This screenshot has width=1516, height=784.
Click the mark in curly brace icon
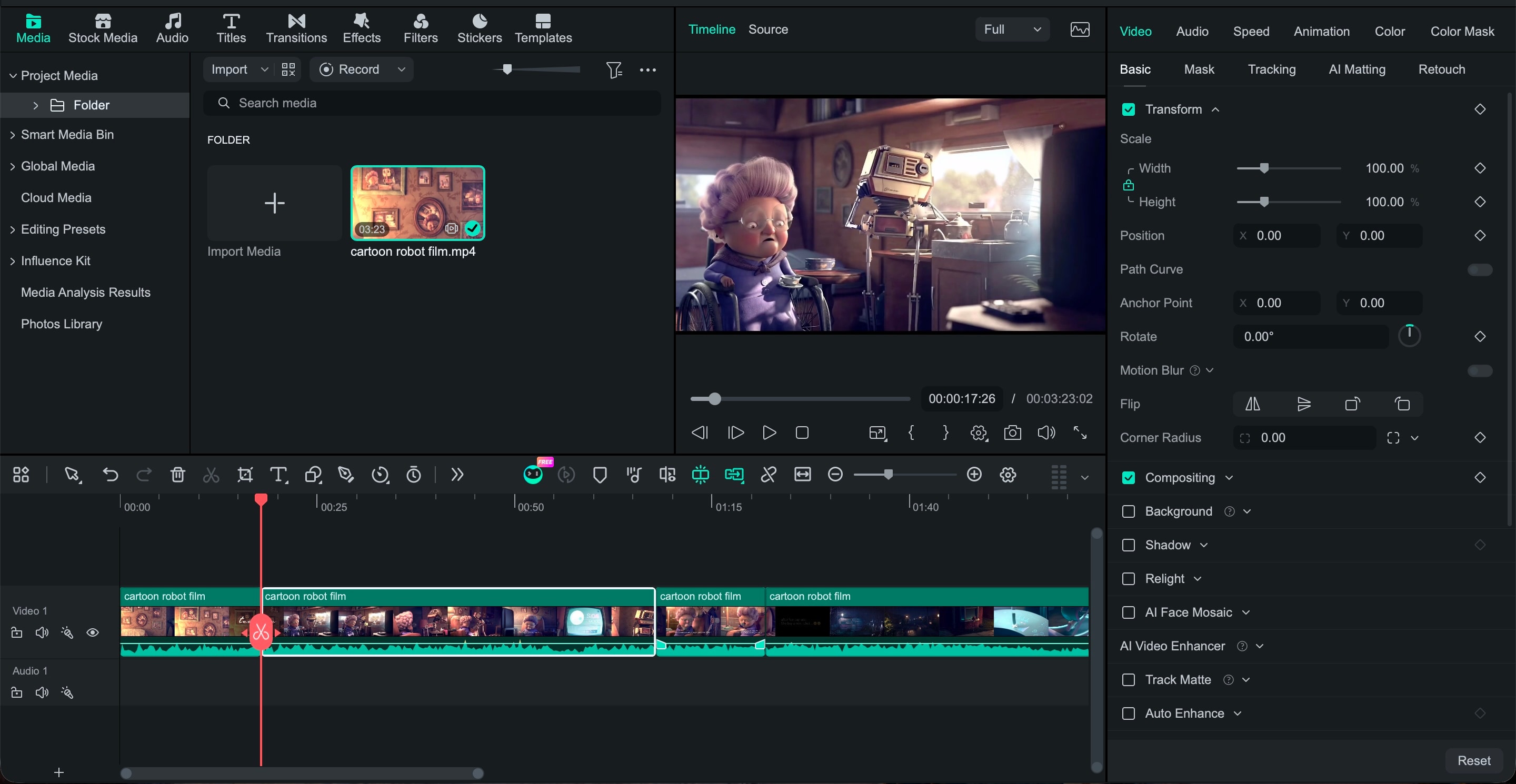pyautogui.click(x=911, y=433)
